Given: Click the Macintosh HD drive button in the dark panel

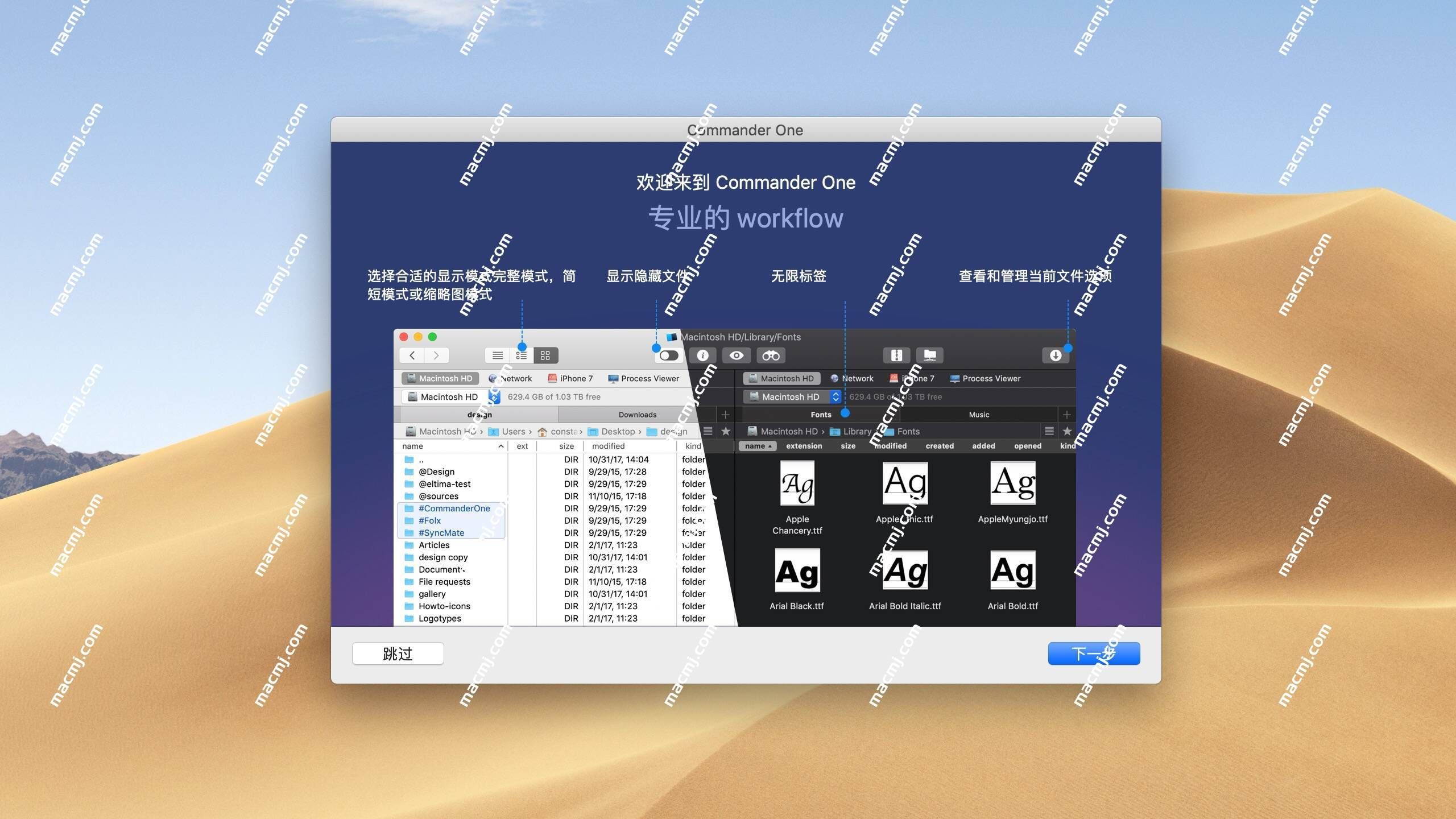Looking at the screenshot, I should [x=781, y=379].
